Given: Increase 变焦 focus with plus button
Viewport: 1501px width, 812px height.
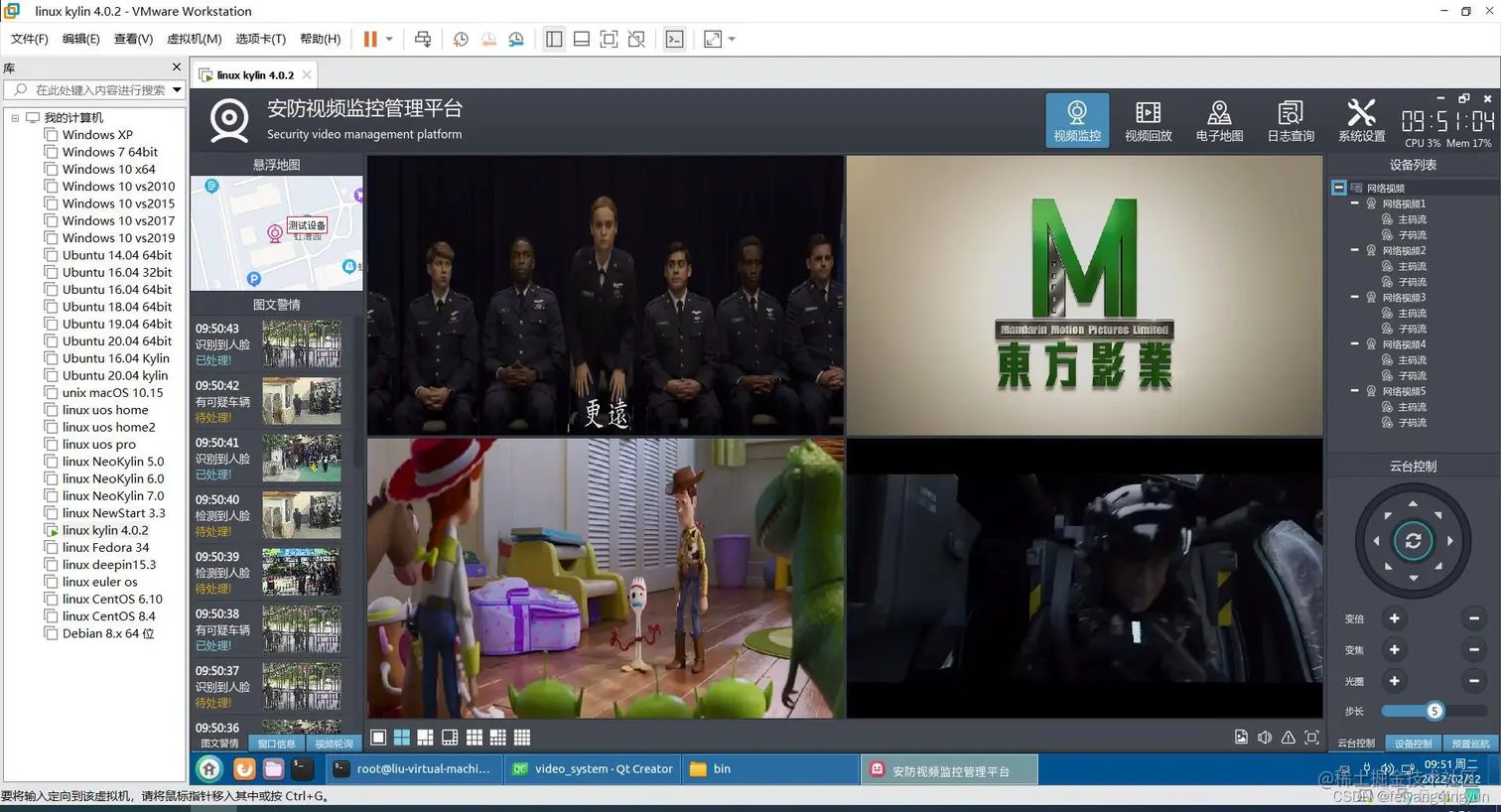Looking at the screenshot, I should click(x=1394, y=649).
